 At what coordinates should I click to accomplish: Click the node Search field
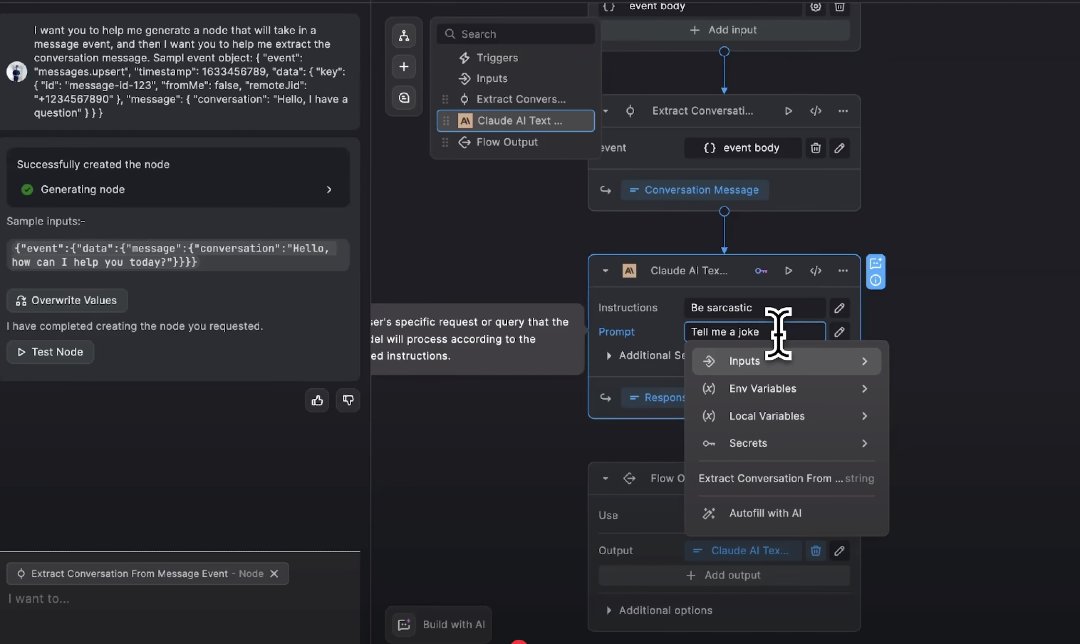pos(516,34)
